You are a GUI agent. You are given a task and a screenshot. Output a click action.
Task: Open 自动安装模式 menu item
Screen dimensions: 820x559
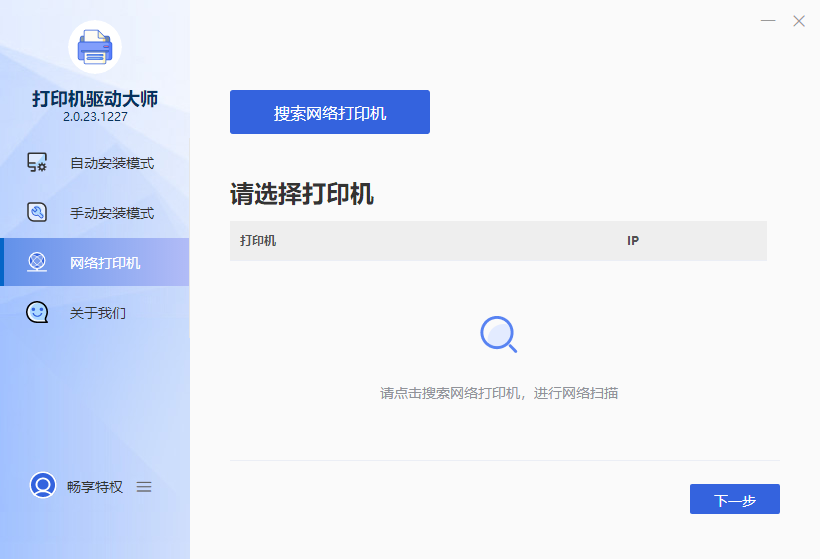[x=95, y=163]
